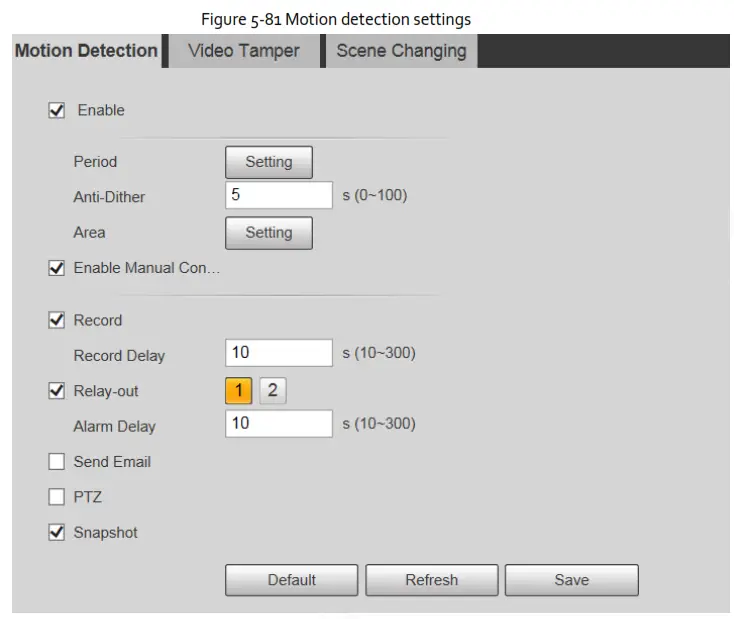Open the Area Setting button
Viewport: 734px width, 619px height.
point(269,233)
